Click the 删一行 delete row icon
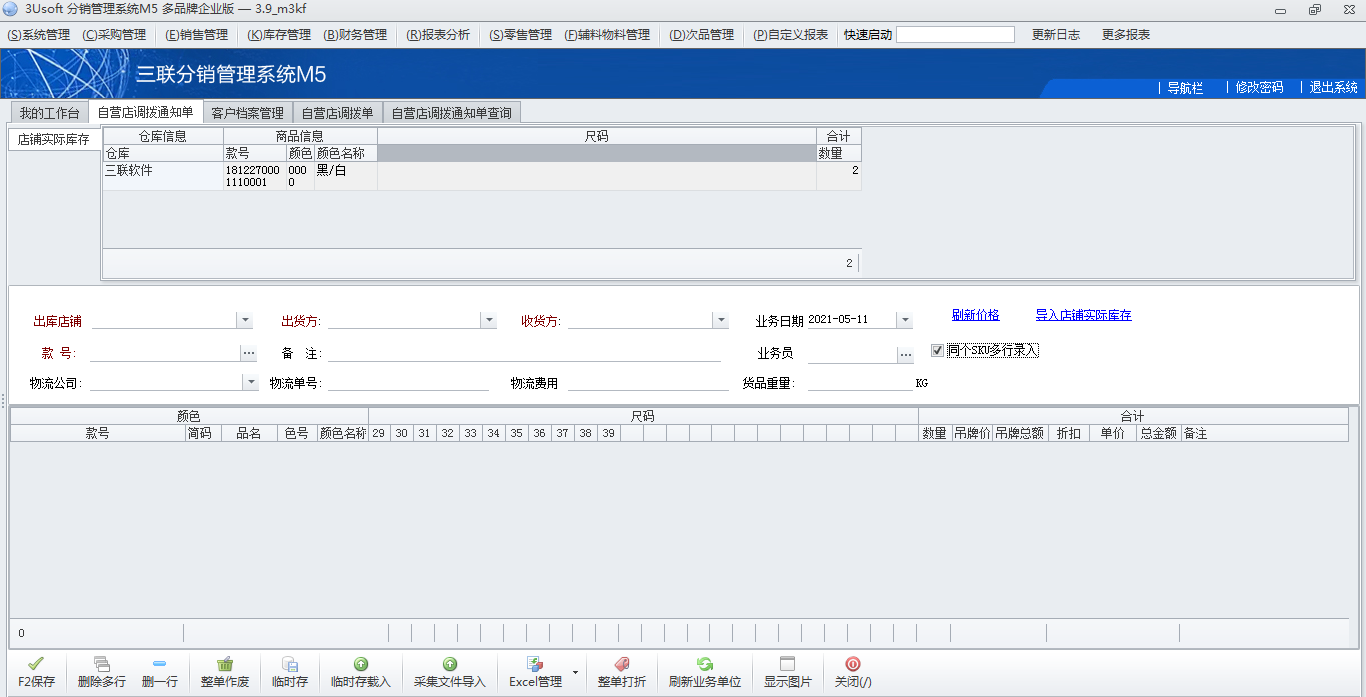Screen dimensions: 1366x697 [160, 664]
